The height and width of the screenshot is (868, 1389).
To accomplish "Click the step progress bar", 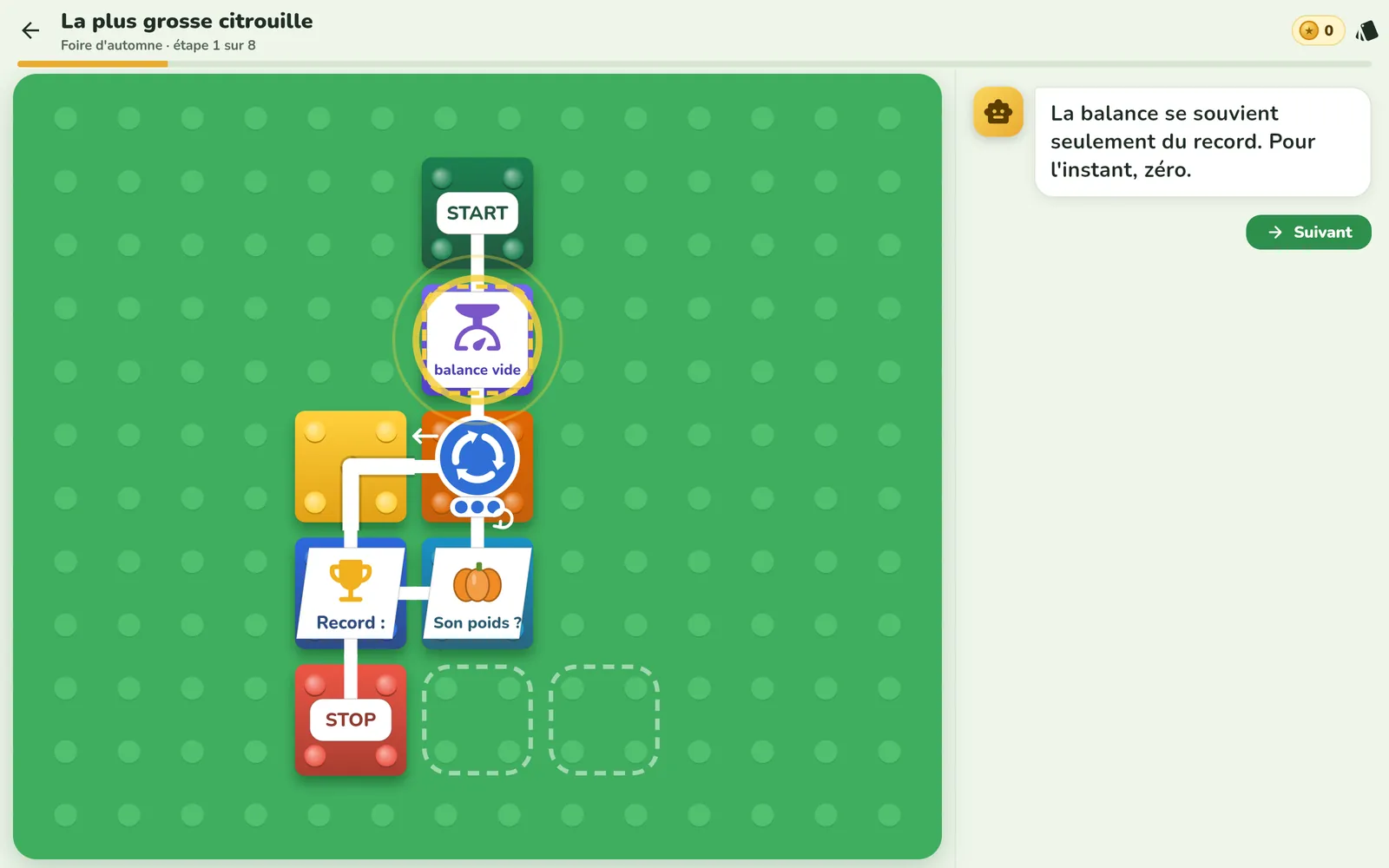I will tap(694, 64).
